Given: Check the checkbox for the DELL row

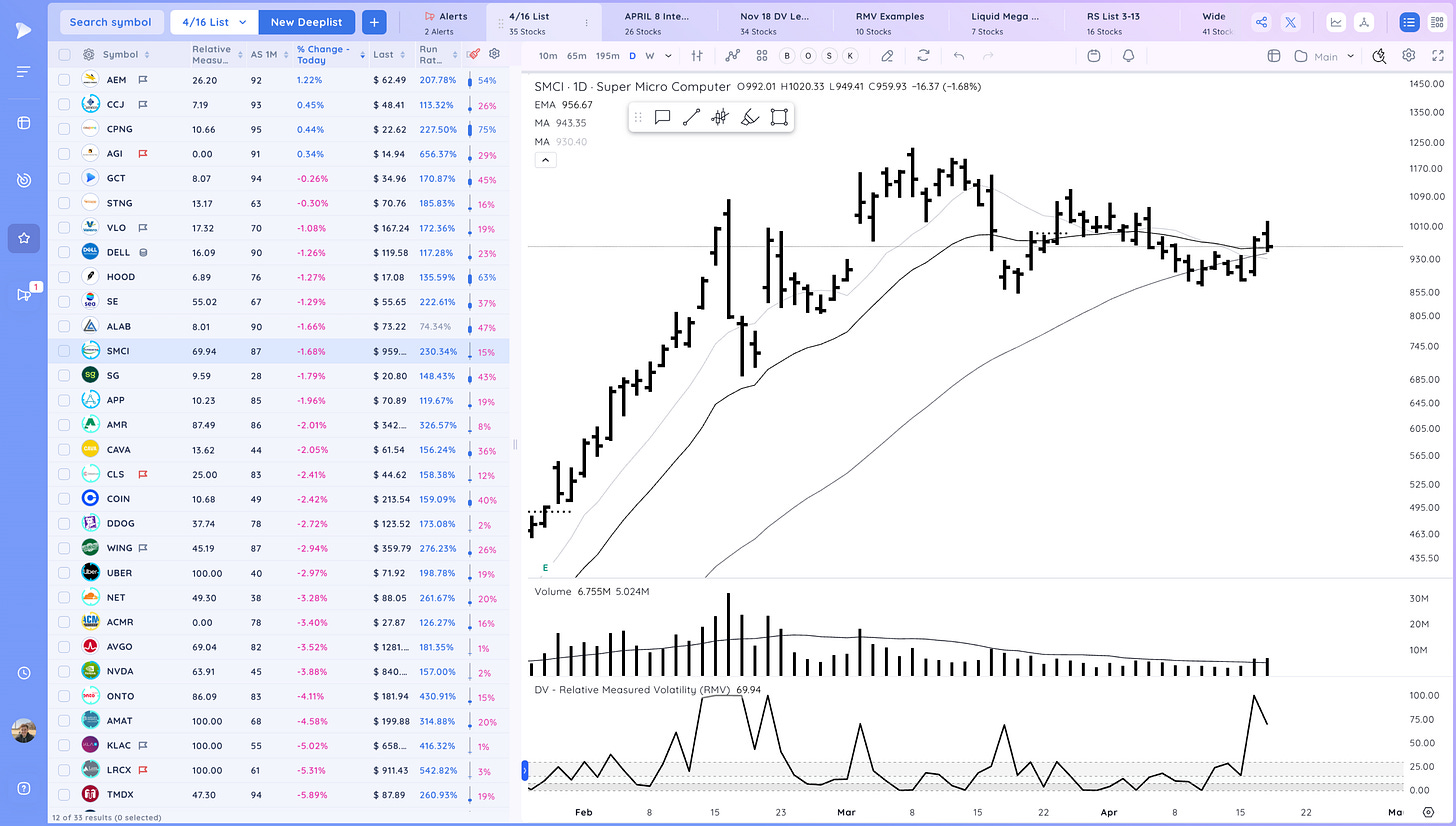Looking at the screenshot, I should (64, 252).
